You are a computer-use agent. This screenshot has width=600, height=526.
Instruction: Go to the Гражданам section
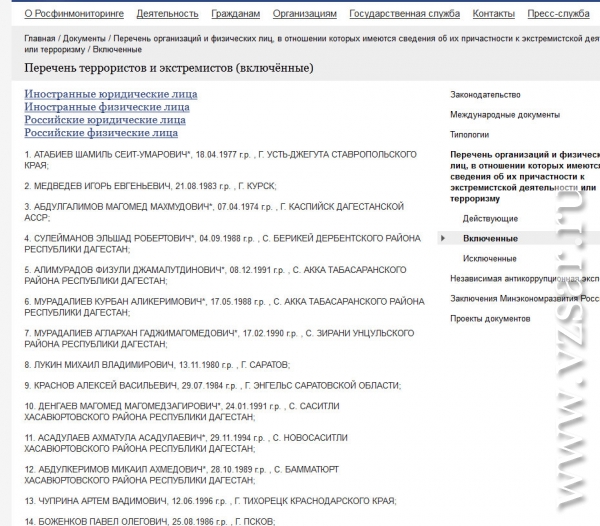click(x=235, y=14)
